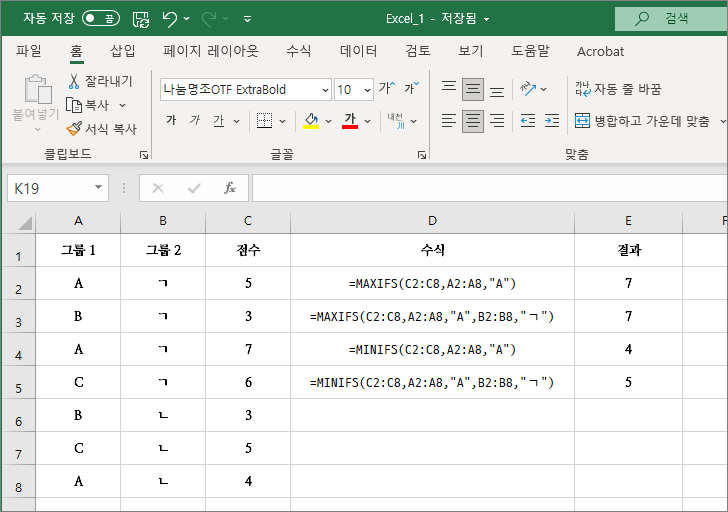Image resolution: width=728 pixels, height=512 pixels.
Task: Click the Redo arrow icon
Action: 209,19
